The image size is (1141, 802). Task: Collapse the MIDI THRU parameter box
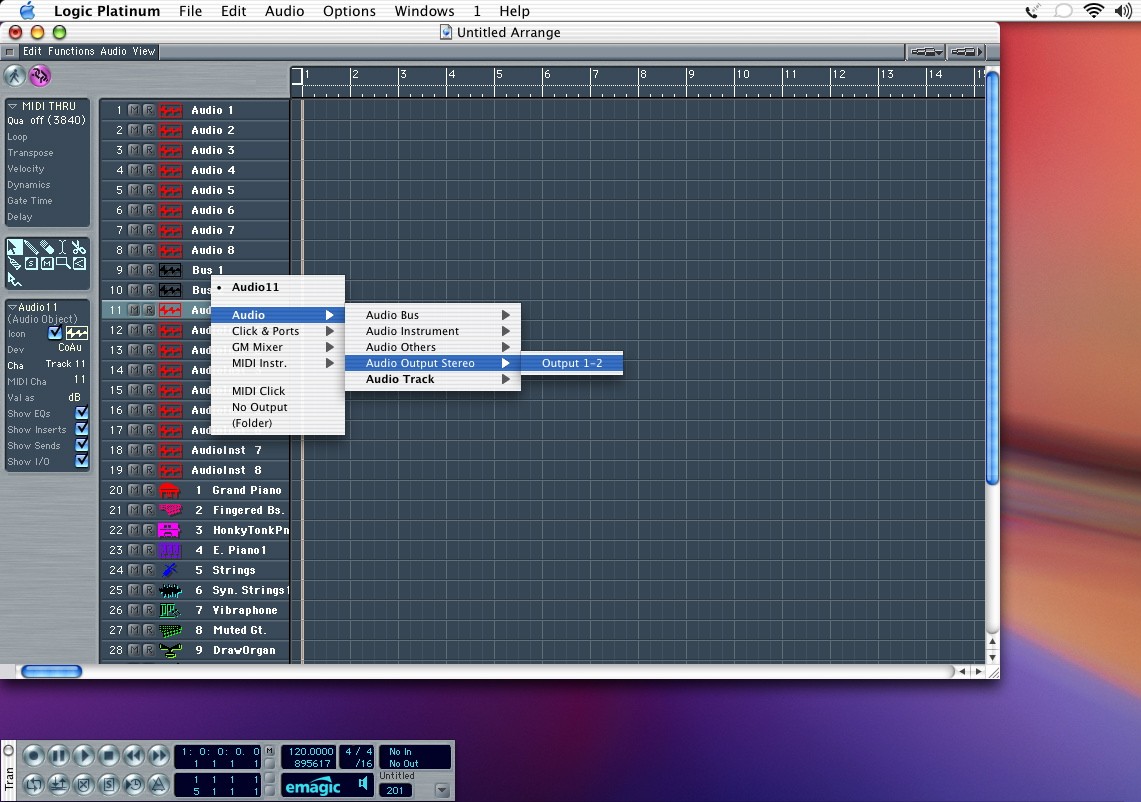(x=13, y=106)
